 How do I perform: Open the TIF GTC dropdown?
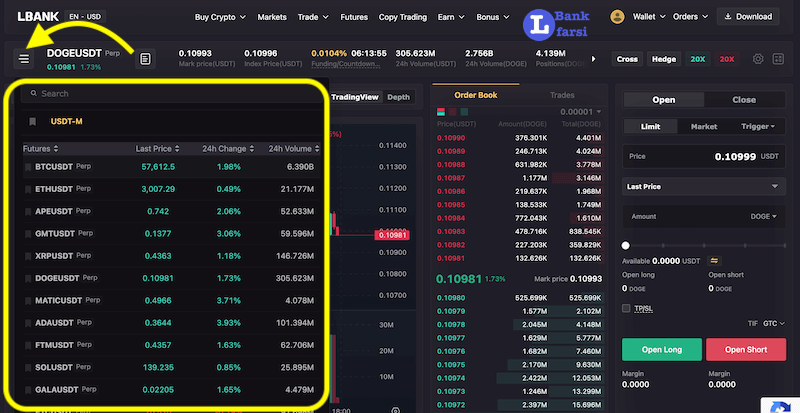(773, 325)
